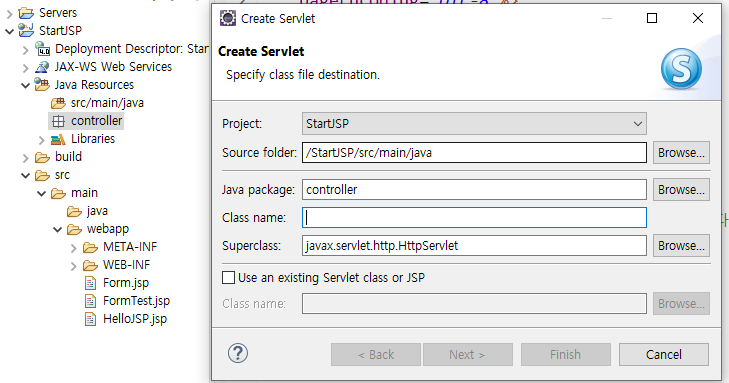The width and height of the screenshot is (729, 383).
Task: Click the Servers folder icon
Action: pos(26,13)
